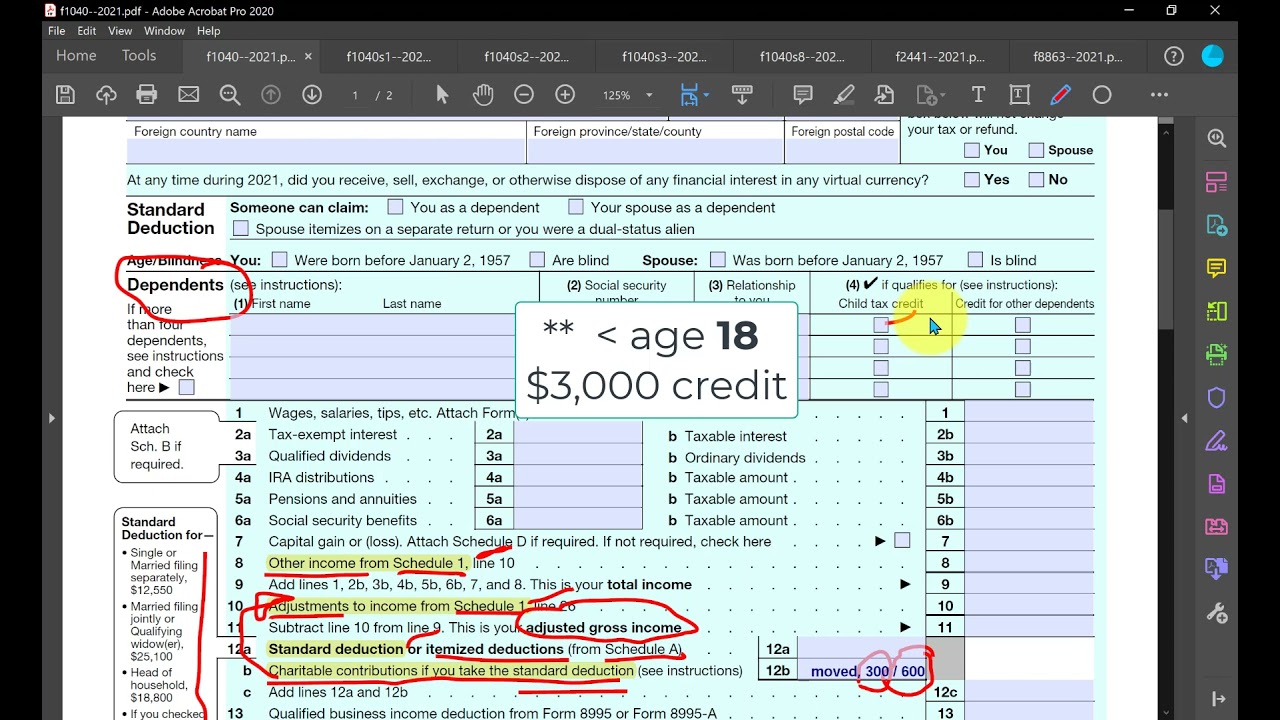Click the cloud upload icon
1280x720 pixels.
(x=106, y=95)
